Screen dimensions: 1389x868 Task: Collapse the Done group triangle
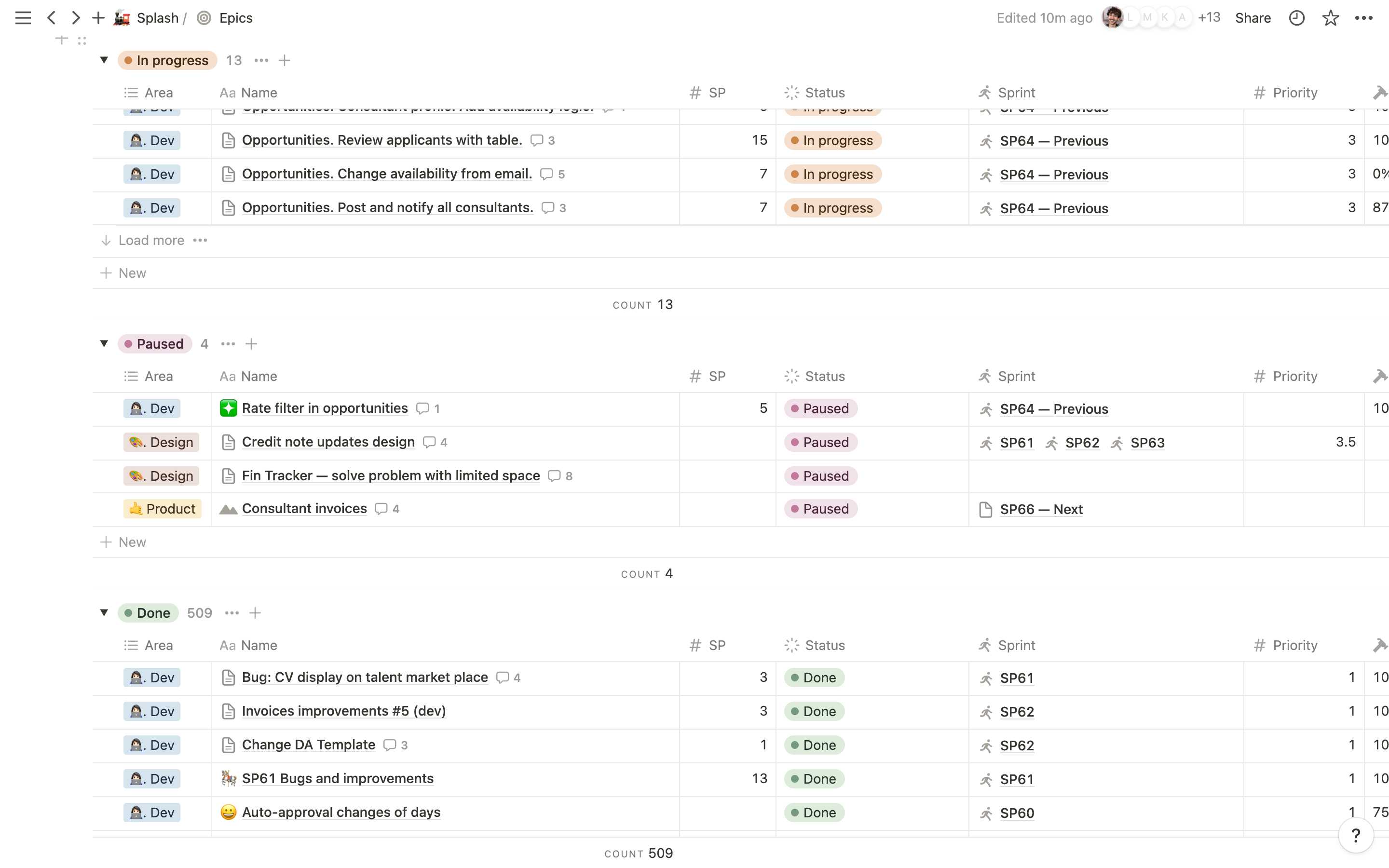[104, 612]
